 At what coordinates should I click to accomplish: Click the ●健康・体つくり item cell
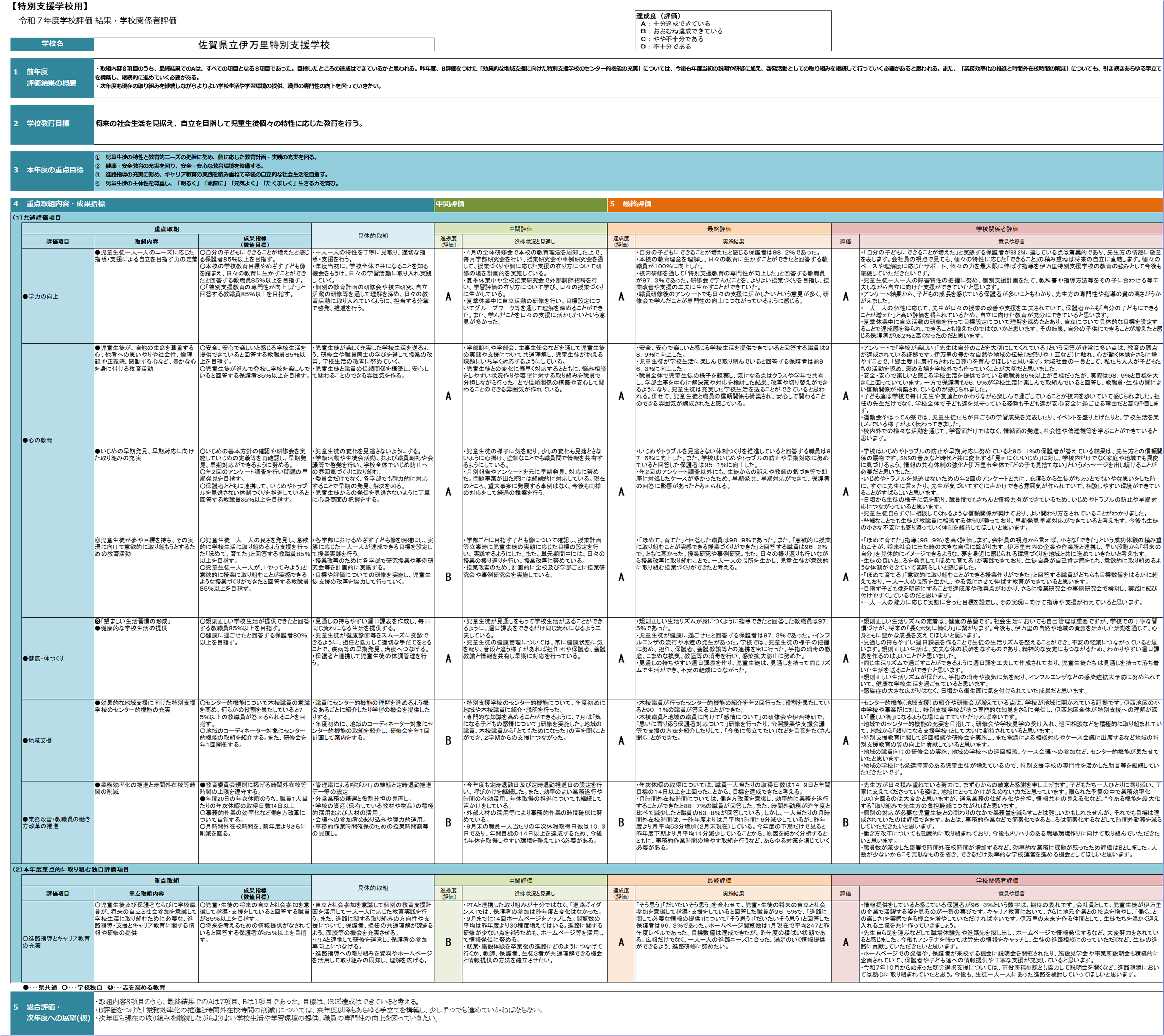pos(58,658)
